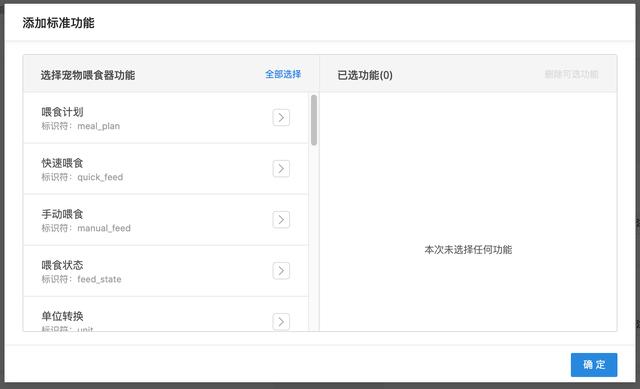
Task: Click the 全部选择 link
Action: pos(283,74)
